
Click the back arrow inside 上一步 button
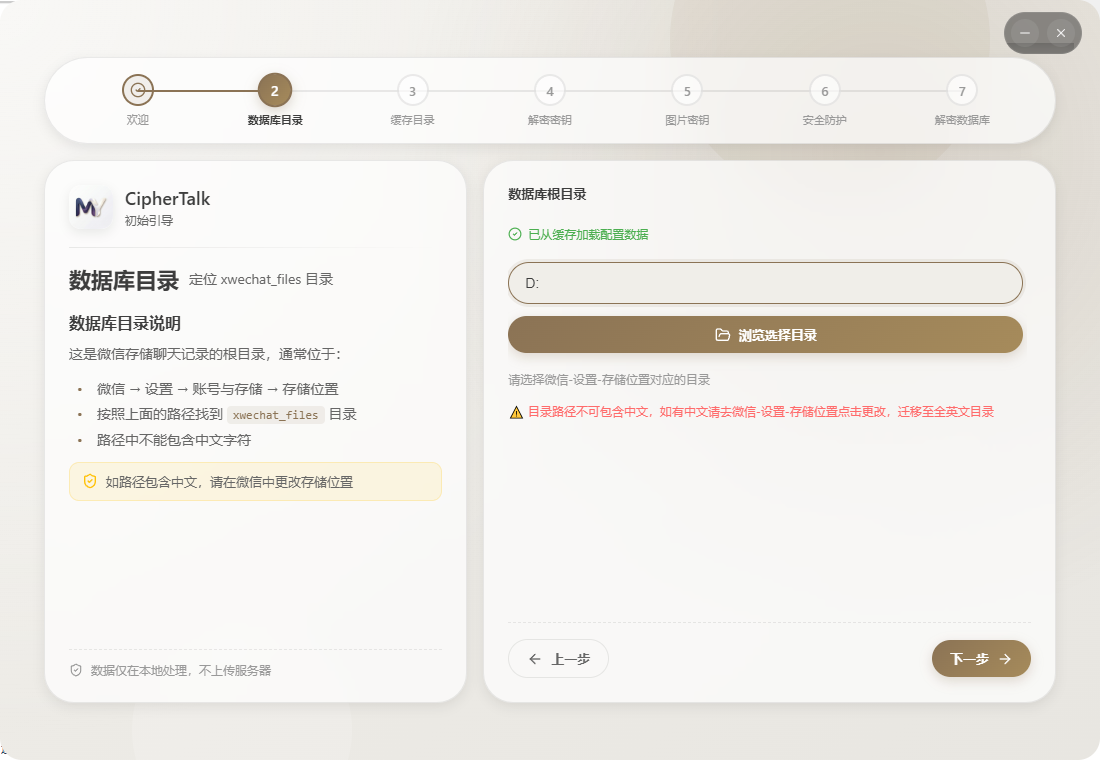(535, 658)
